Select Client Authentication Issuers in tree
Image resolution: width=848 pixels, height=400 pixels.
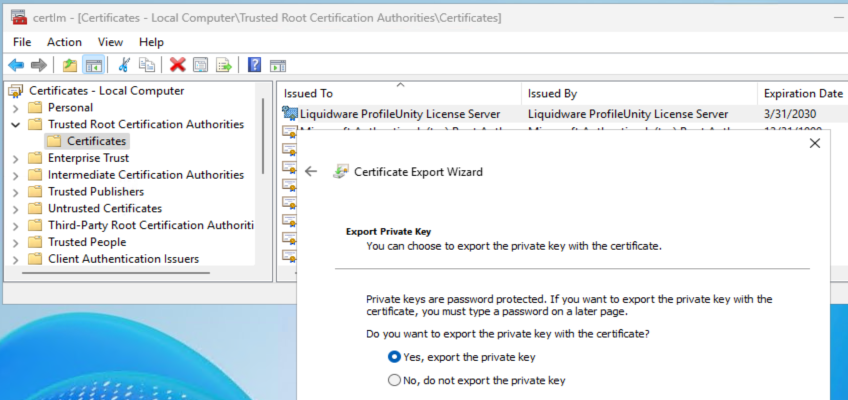[123, 258]
